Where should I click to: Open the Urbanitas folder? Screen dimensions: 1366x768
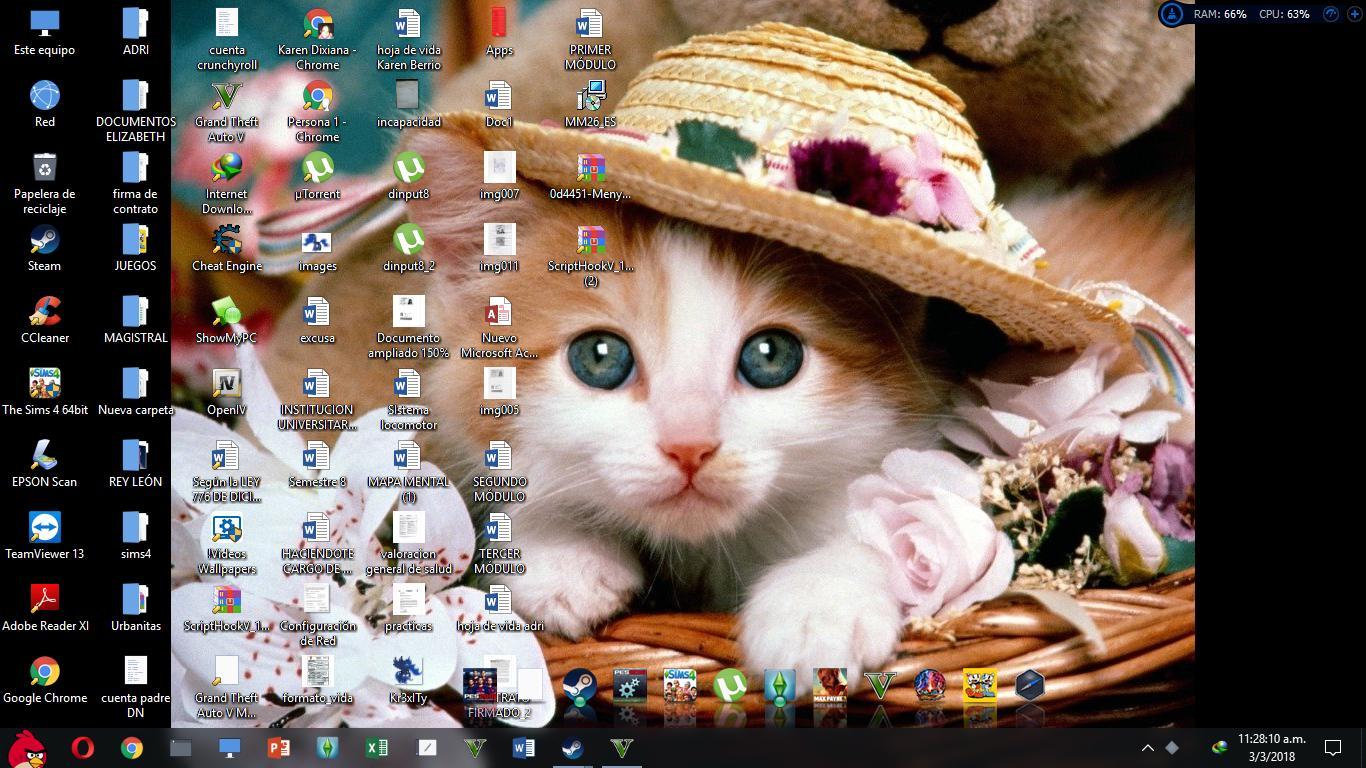(136, 607)
